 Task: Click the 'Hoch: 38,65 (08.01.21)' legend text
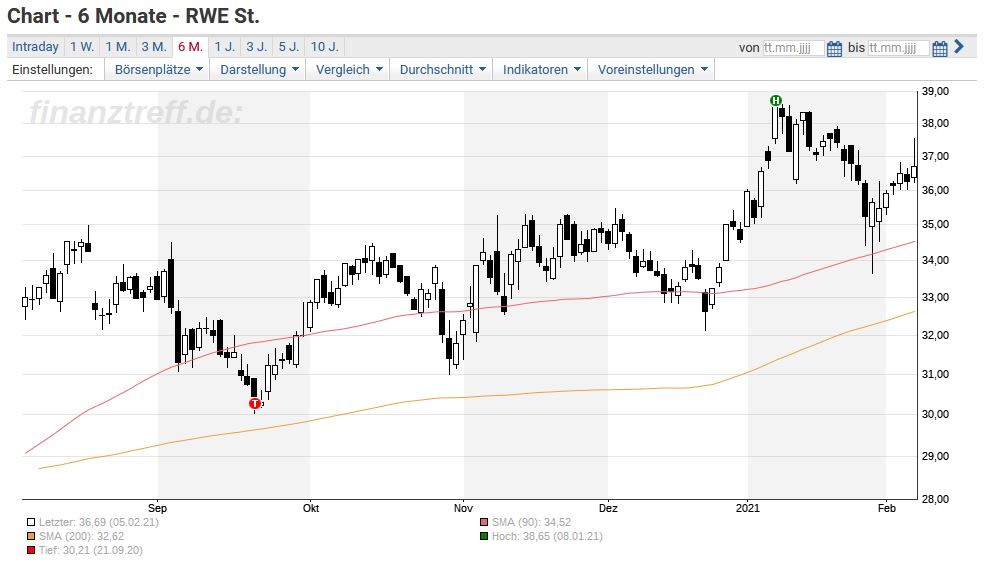(x=547, y=536)
